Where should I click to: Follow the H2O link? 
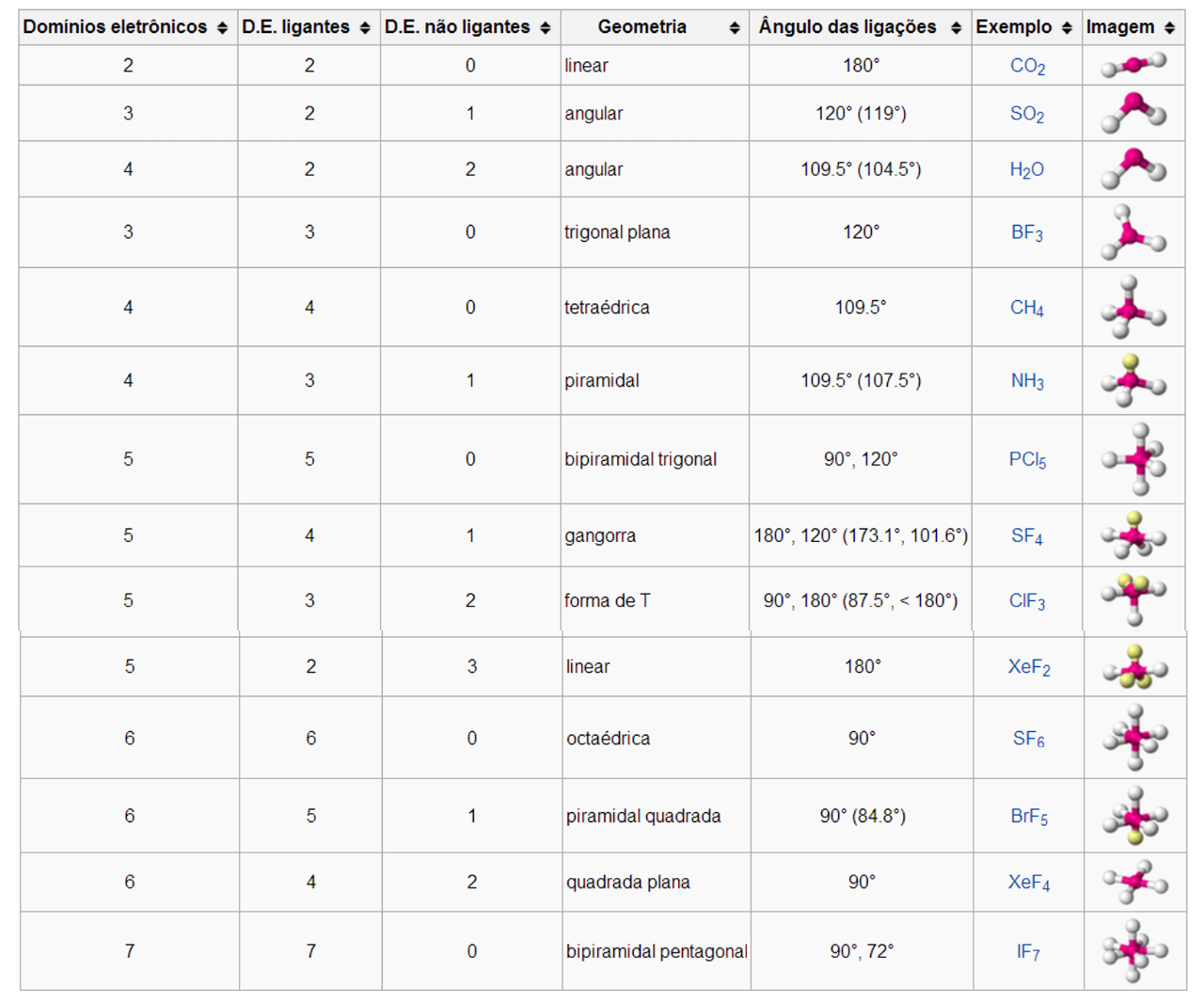click(x=1026, y=169)
